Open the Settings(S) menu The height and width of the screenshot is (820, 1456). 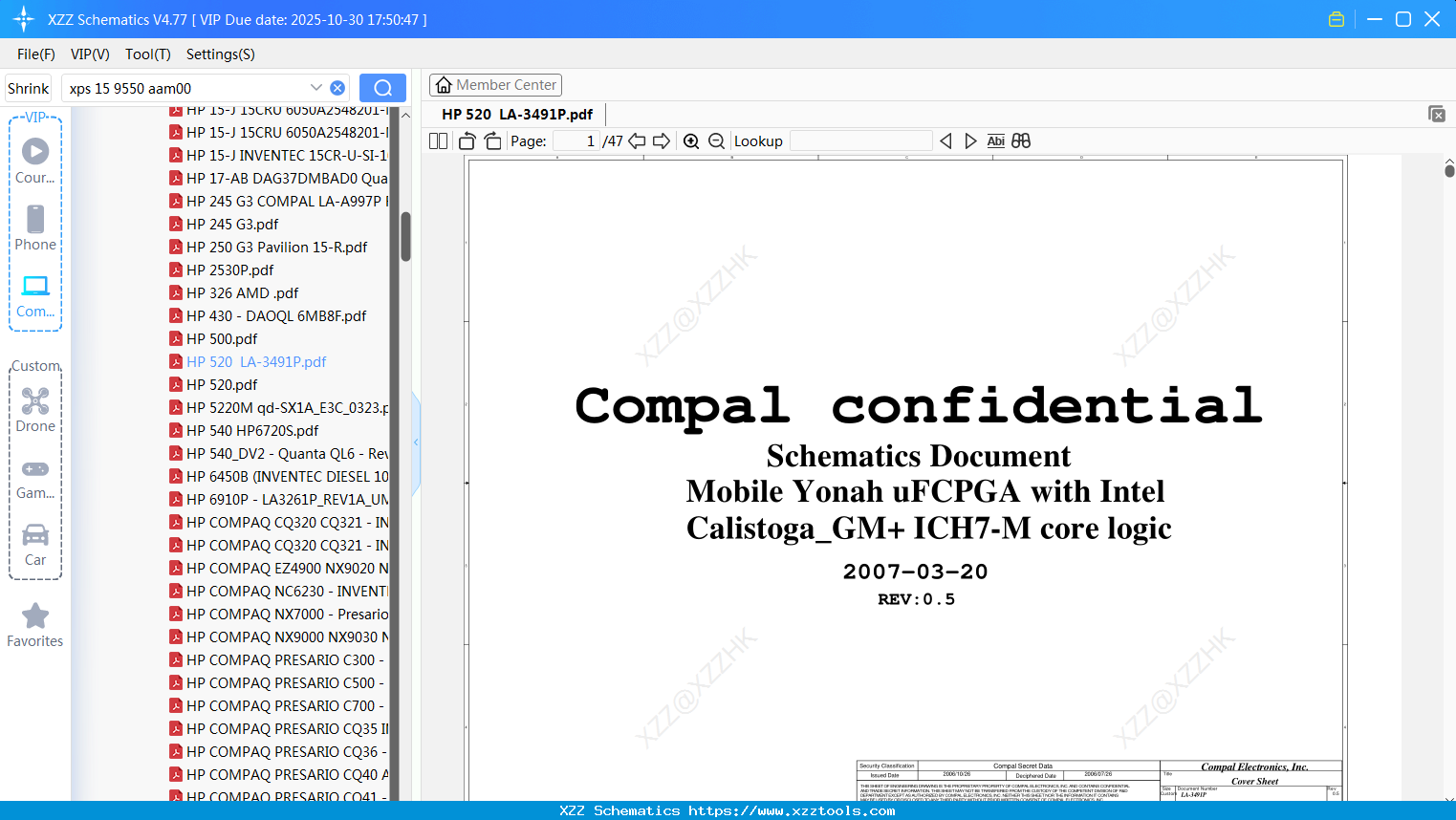[221, 54]
